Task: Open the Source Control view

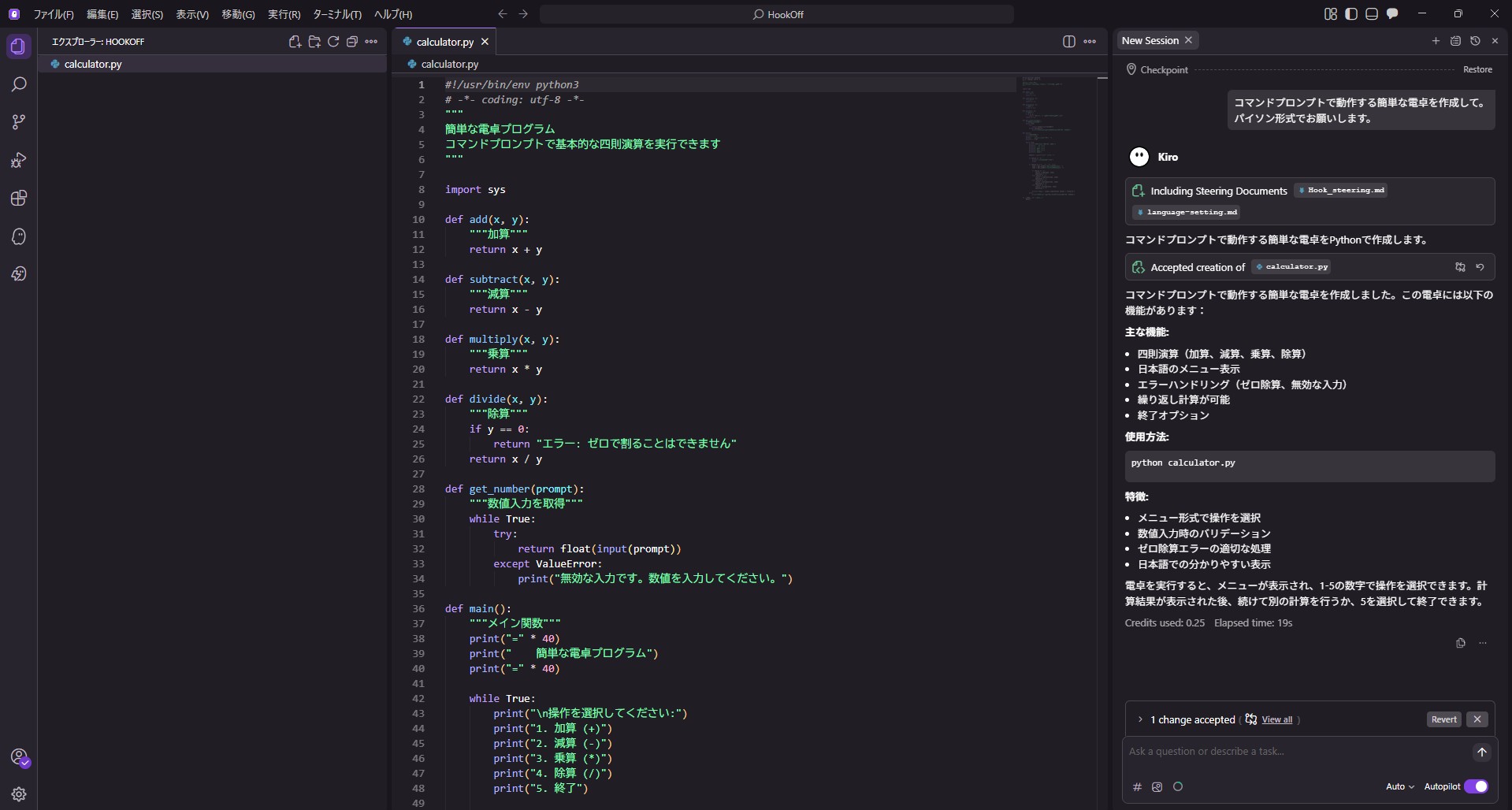Action: [x=19, y=122]
